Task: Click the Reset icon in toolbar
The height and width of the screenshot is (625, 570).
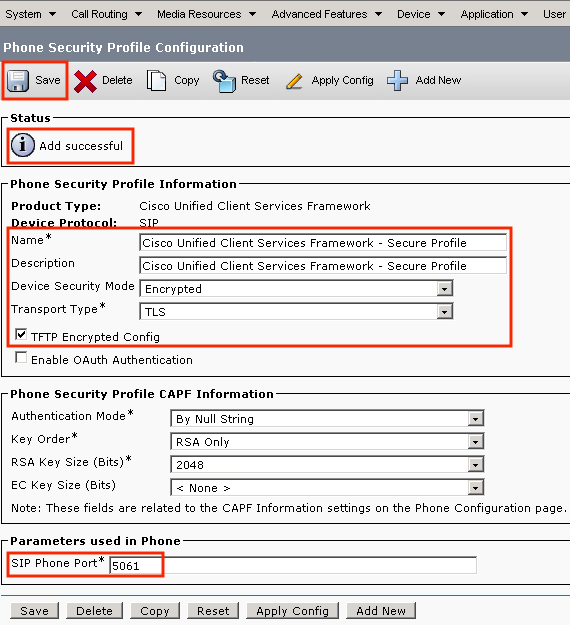Action: point(224,81)
